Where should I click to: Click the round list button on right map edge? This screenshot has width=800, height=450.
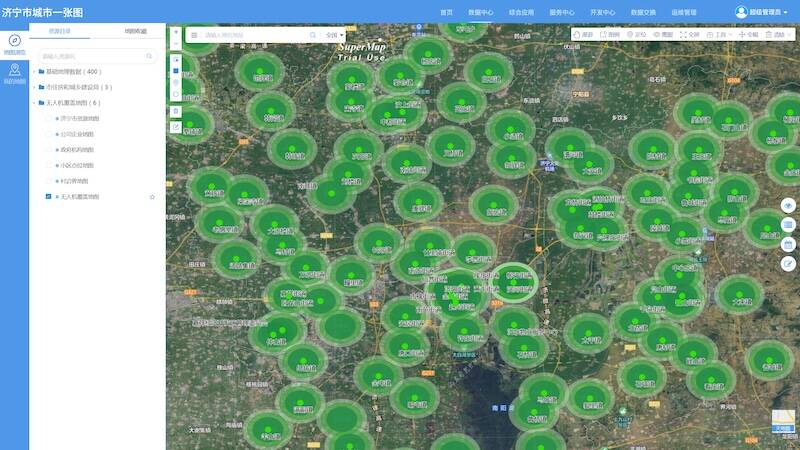(x=788, y=225)
